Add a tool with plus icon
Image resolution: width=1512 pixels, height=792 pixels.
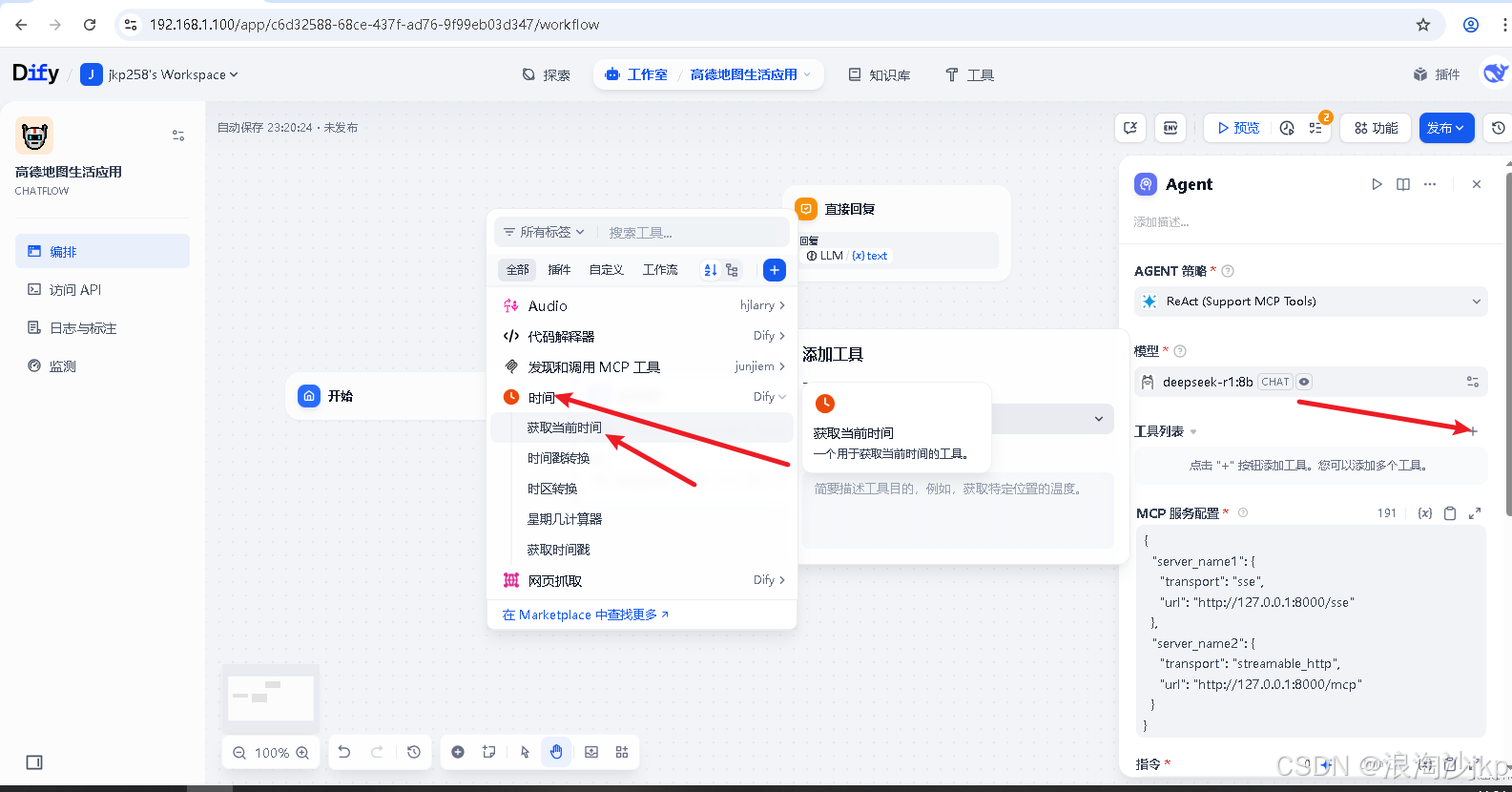[1473, 431]
